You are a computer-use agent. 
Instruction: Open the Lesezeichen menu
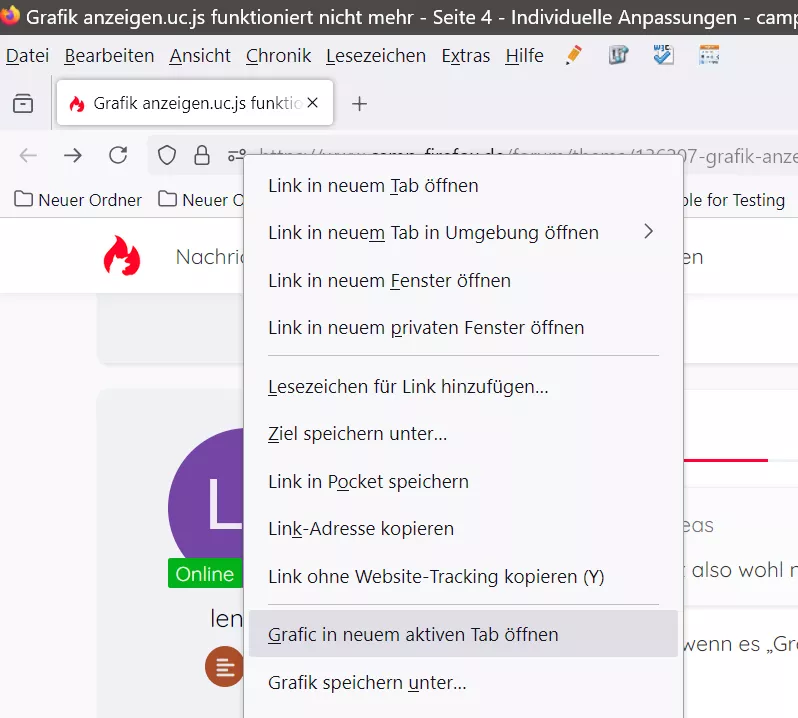pos(376,55)
